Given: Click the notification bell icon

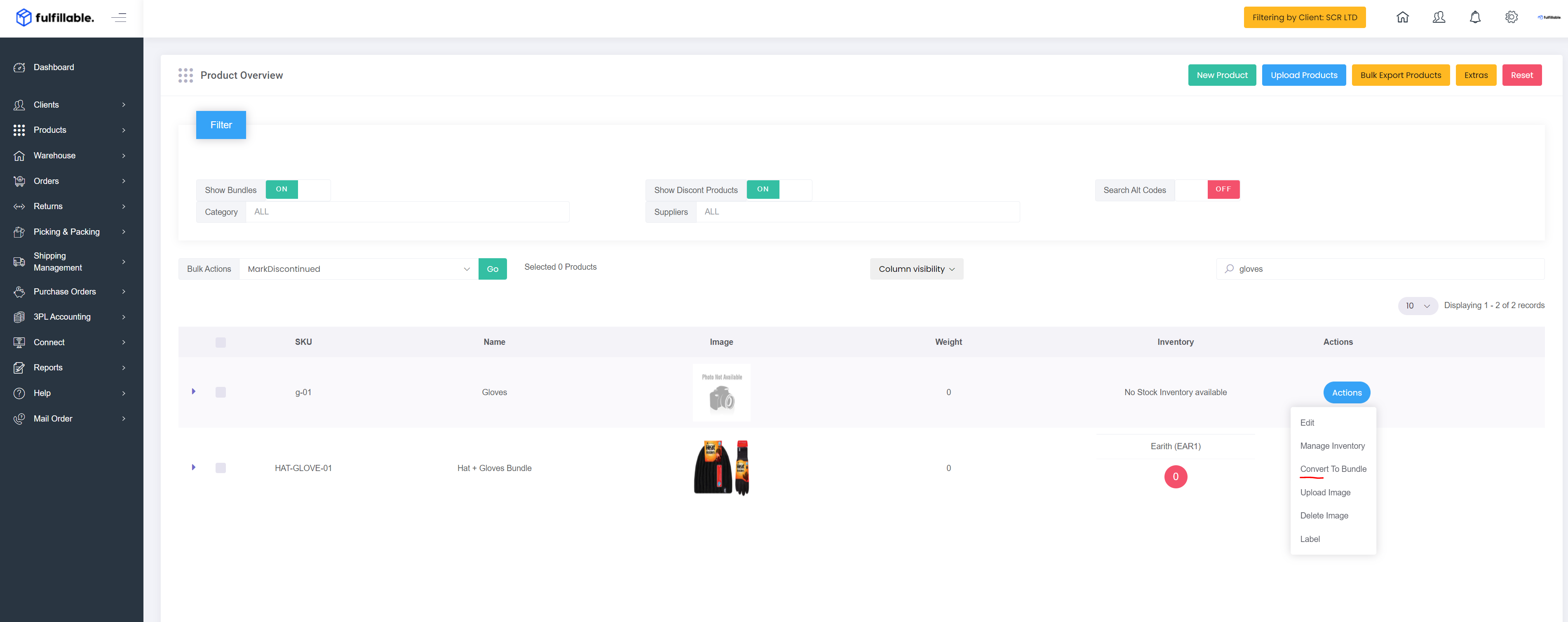Looking at the screenshot, I should tap(1475, 17).
